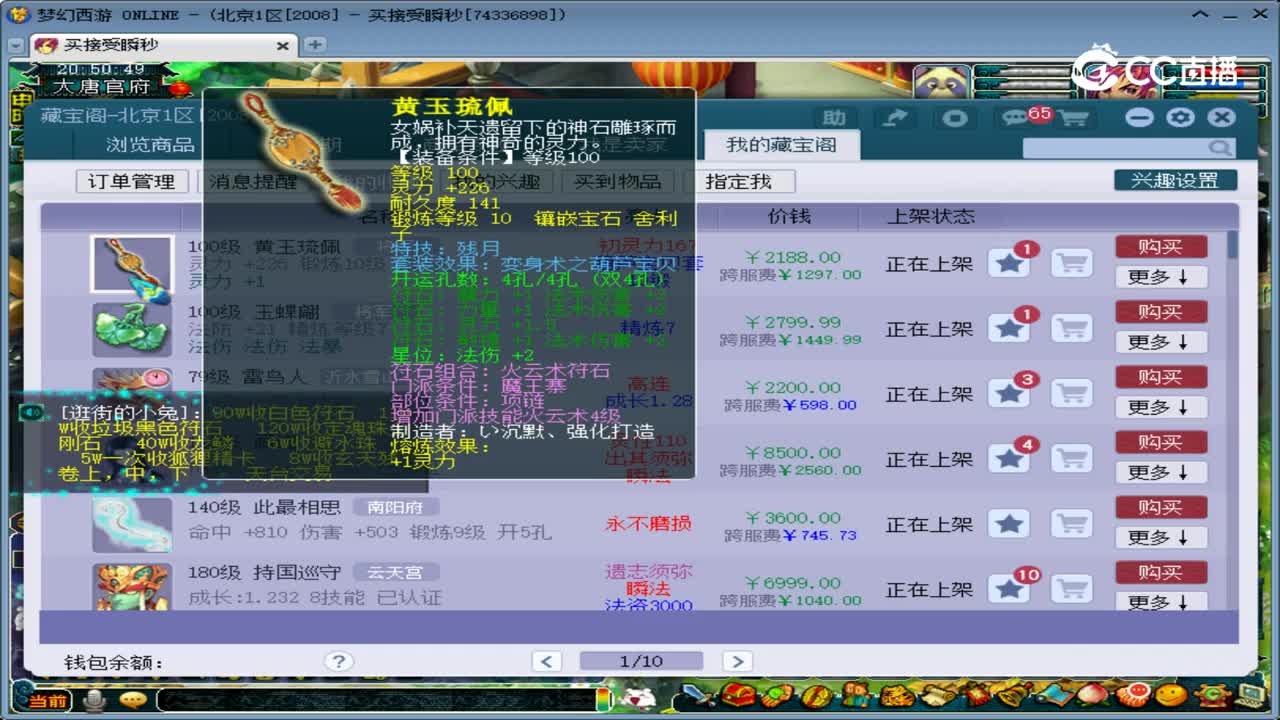The height and width of the screenshot is (720, 1280).
Task: Toggle favorite star for 雷鸟人
Action: coord(1010,394)
